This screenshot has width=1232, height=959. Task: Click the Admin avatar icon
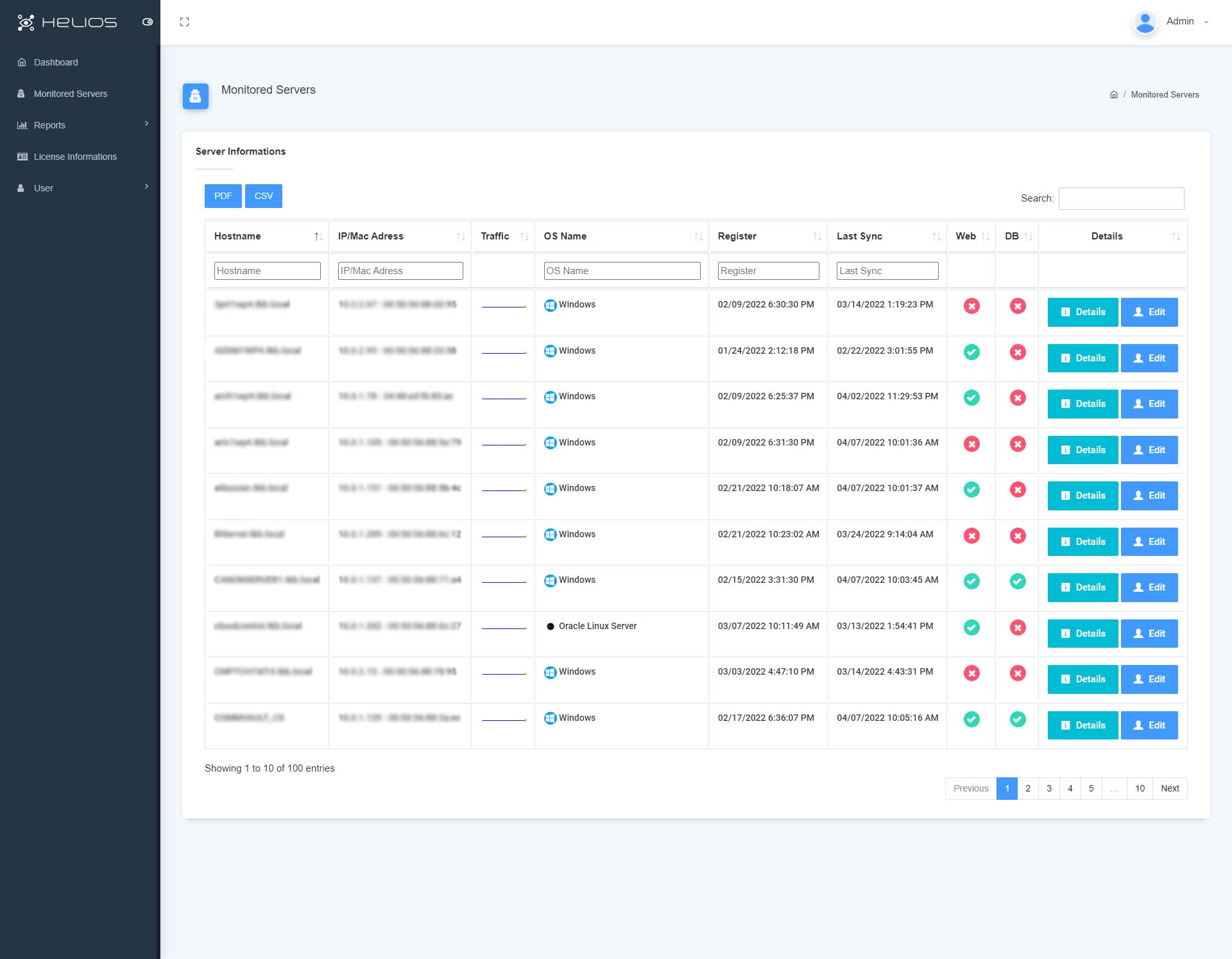1145,21
